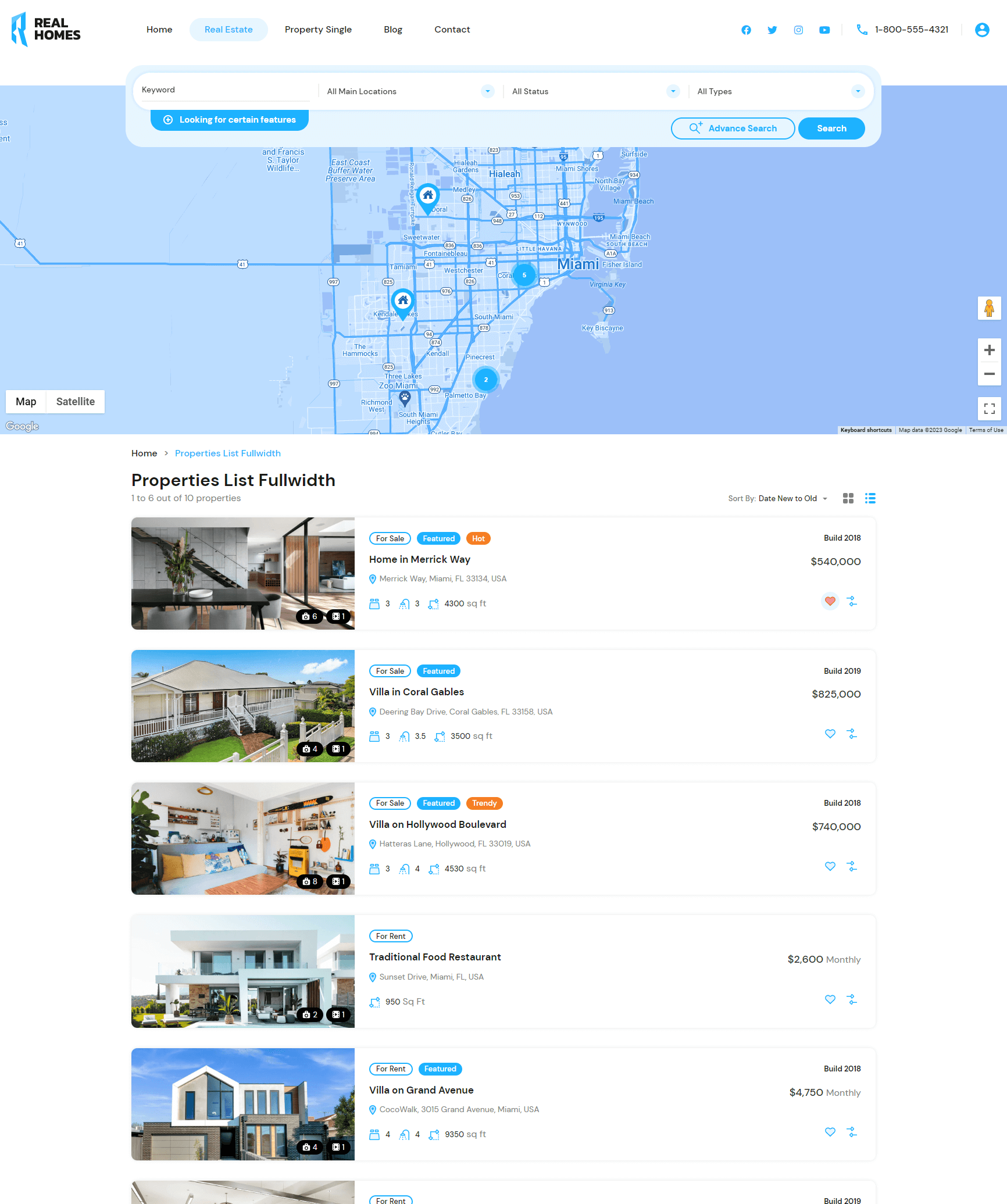Go to the Home menu item
This screenshot has width=1007, height=1204.
[159, 30]
